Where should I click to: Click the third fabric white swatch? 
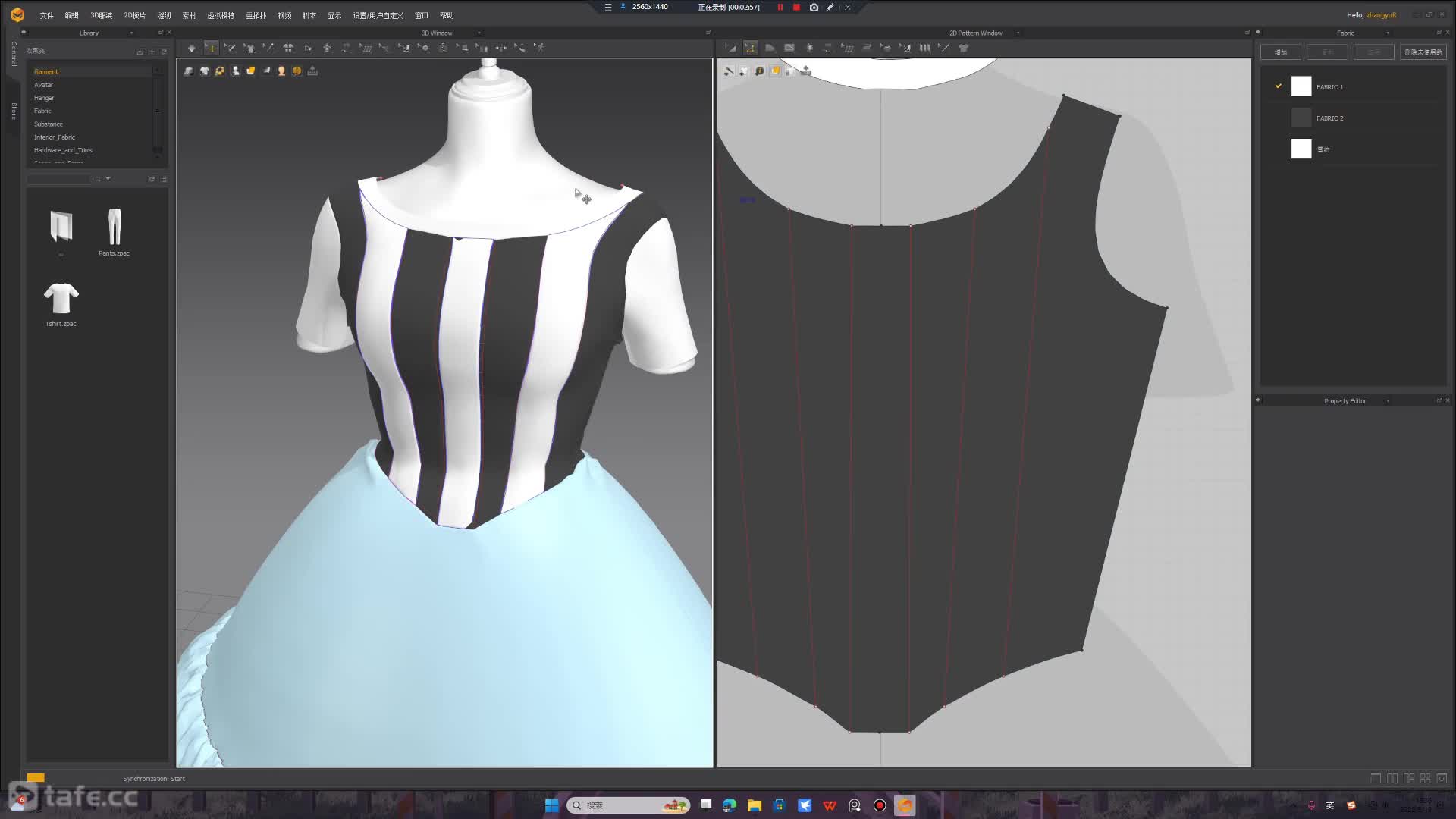1301,149
